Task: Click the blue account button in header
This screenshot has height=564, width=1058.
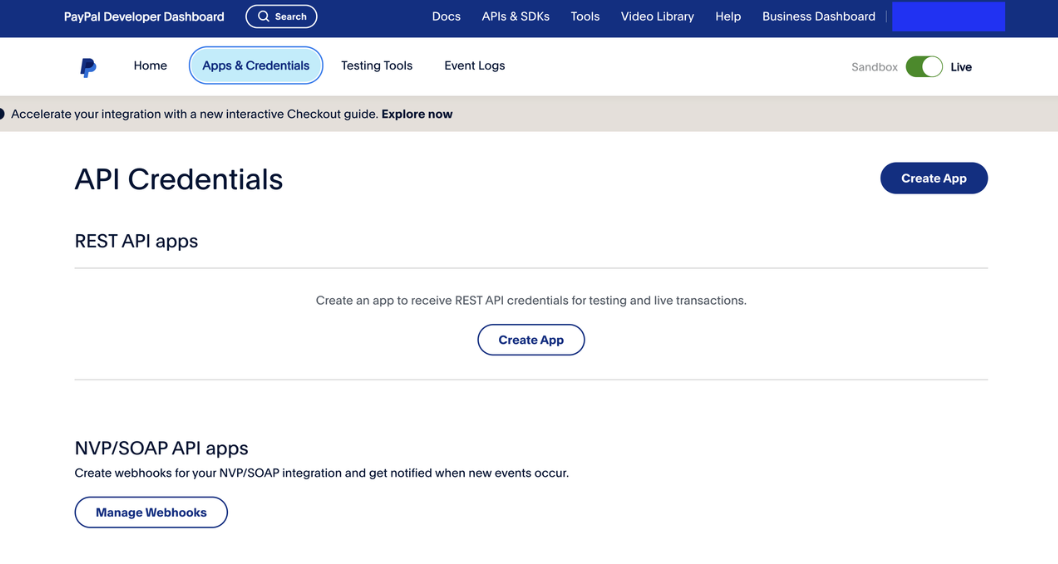Action: 948,16
